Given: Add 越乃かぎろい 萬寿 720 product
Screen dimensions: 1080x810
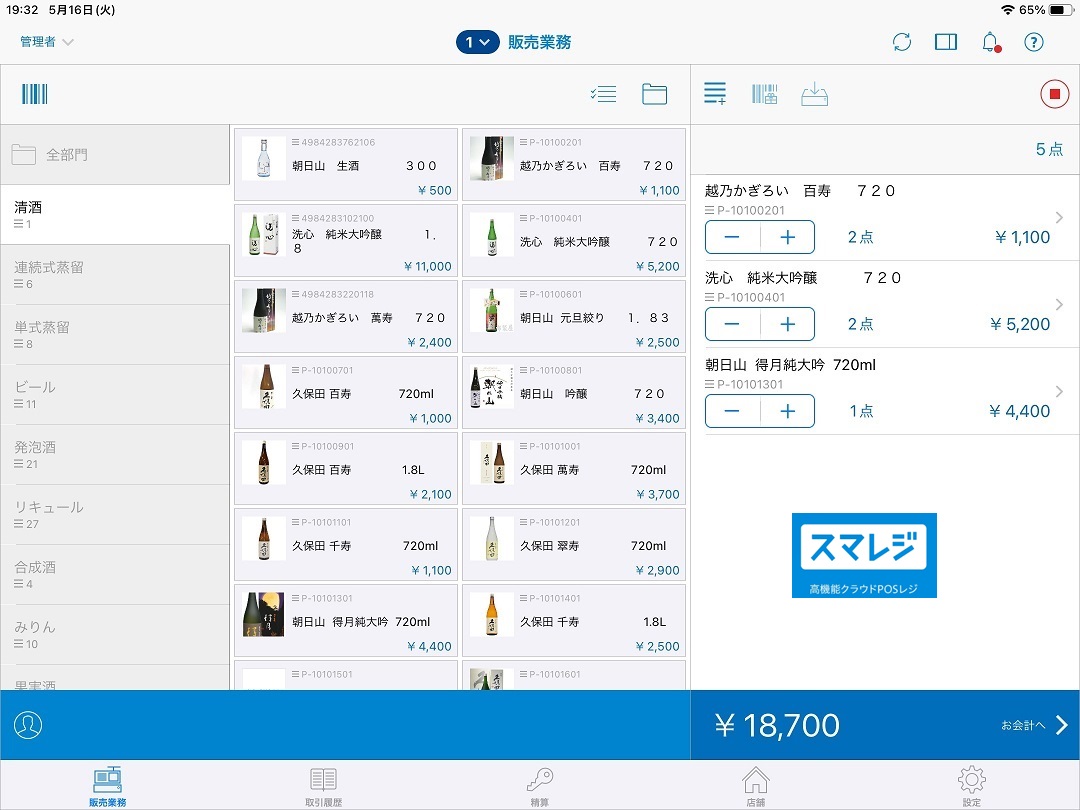Looking at the screenshot, I should (x=346, y=316).
